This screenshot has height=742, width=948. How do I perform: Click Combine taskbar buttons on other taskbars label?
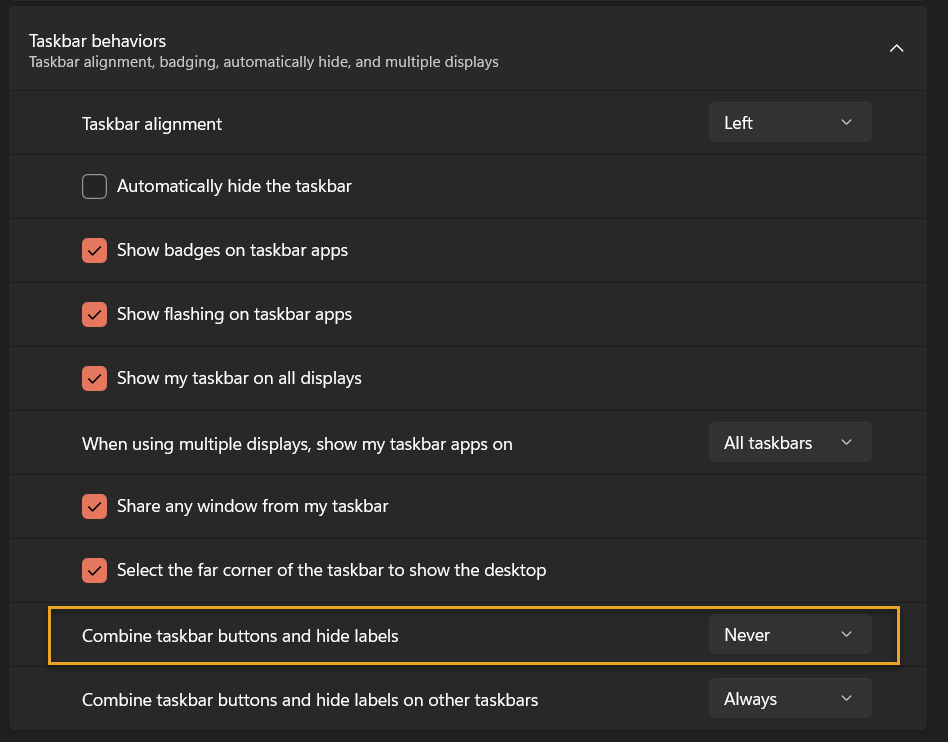pos(310,700)
